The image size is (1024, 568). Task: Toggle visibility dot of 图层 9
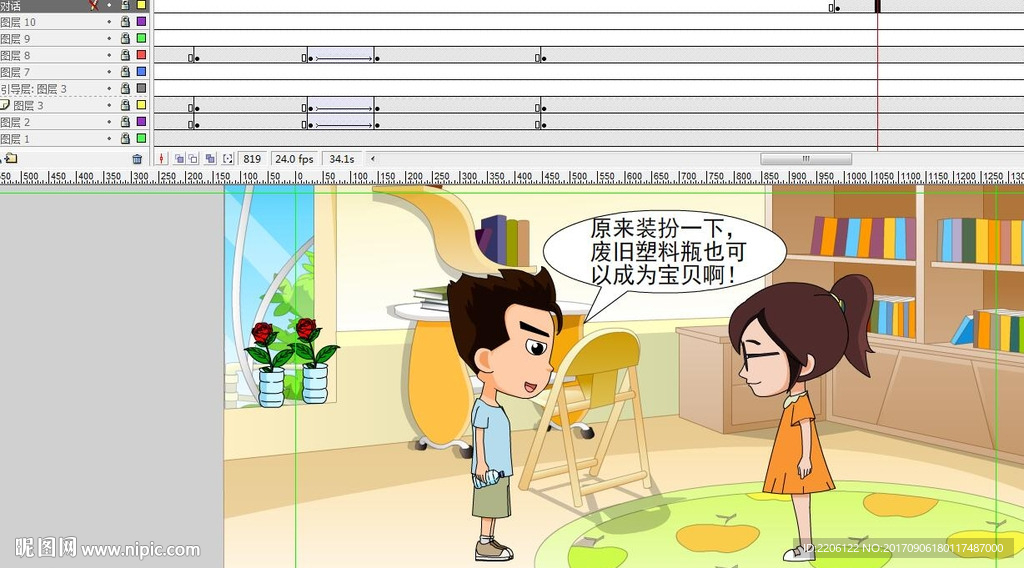[x=109, y=39]
